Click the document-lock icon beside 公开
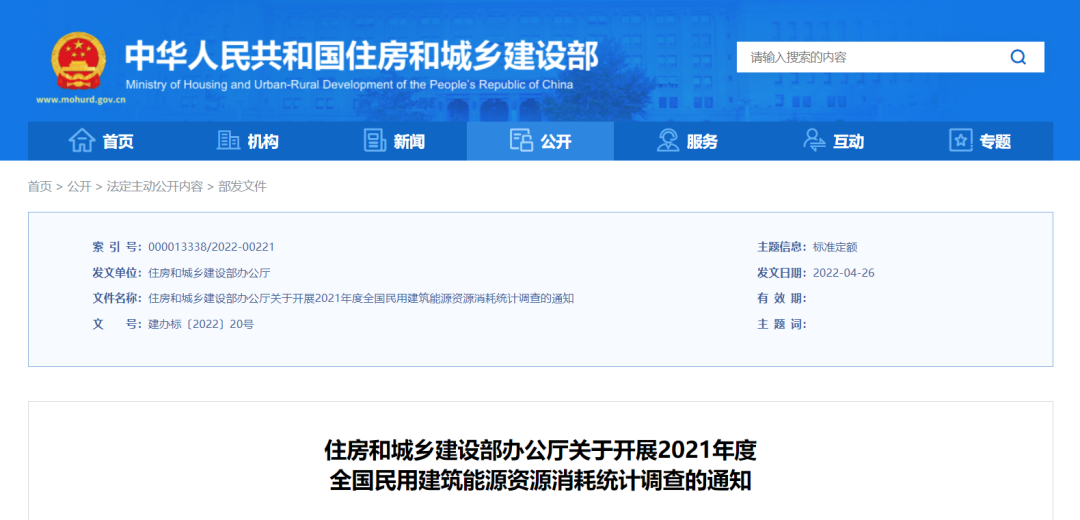The height and width of the screenshot is (520, 1080). [x=521, y=141]
